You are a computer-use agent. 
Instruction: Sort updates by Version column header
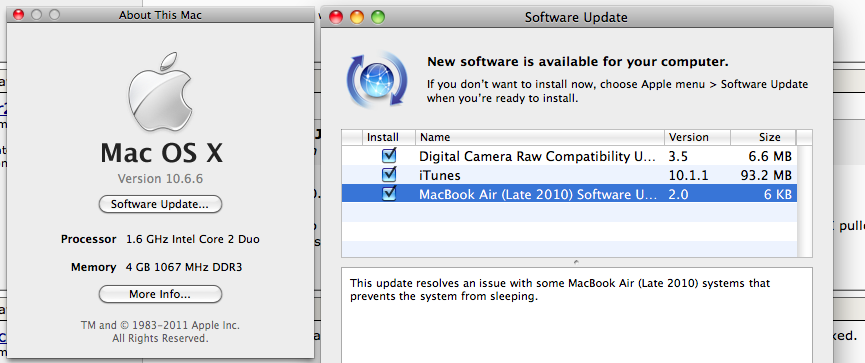pyautogui.click(x=697, y=137)
